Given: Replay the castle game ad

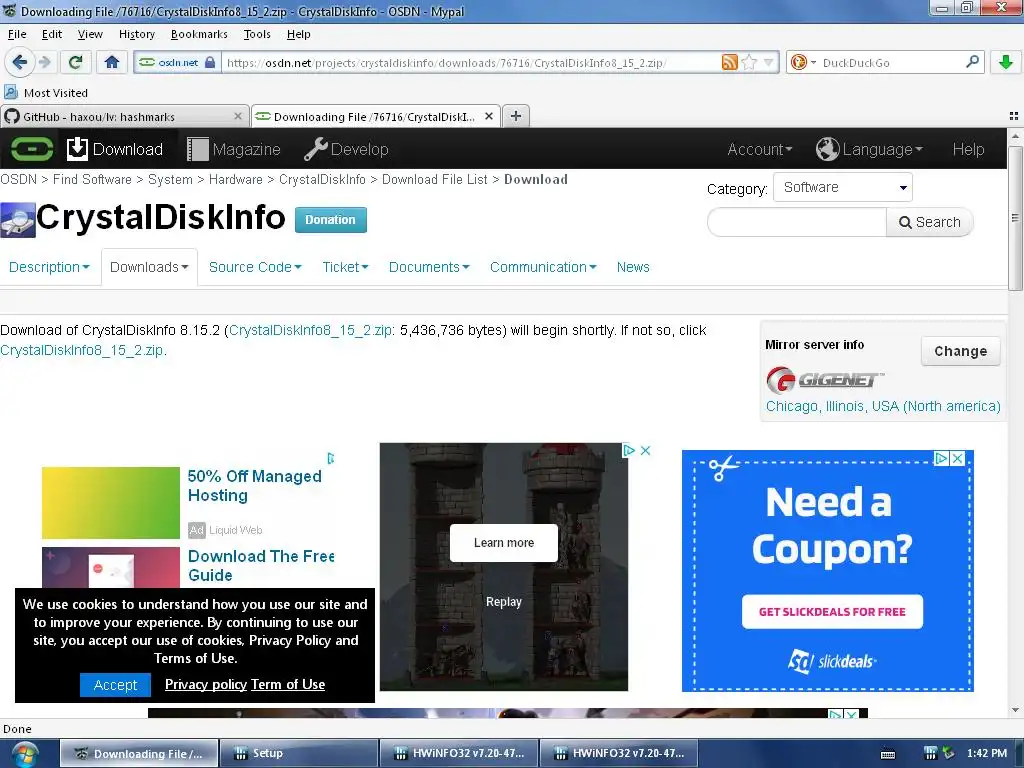Looking at the screenshot, I should click(x=504, y=601).
